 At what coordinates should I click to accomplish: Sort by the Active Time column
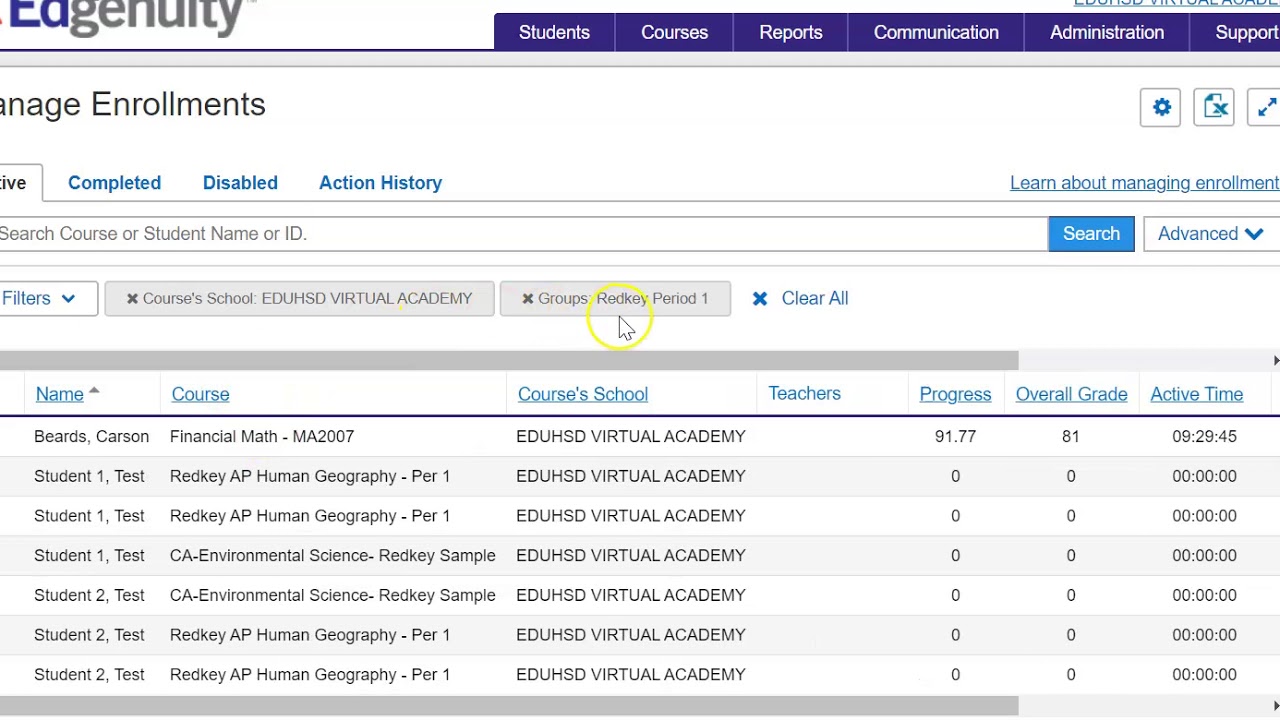tap(1196, 394)
